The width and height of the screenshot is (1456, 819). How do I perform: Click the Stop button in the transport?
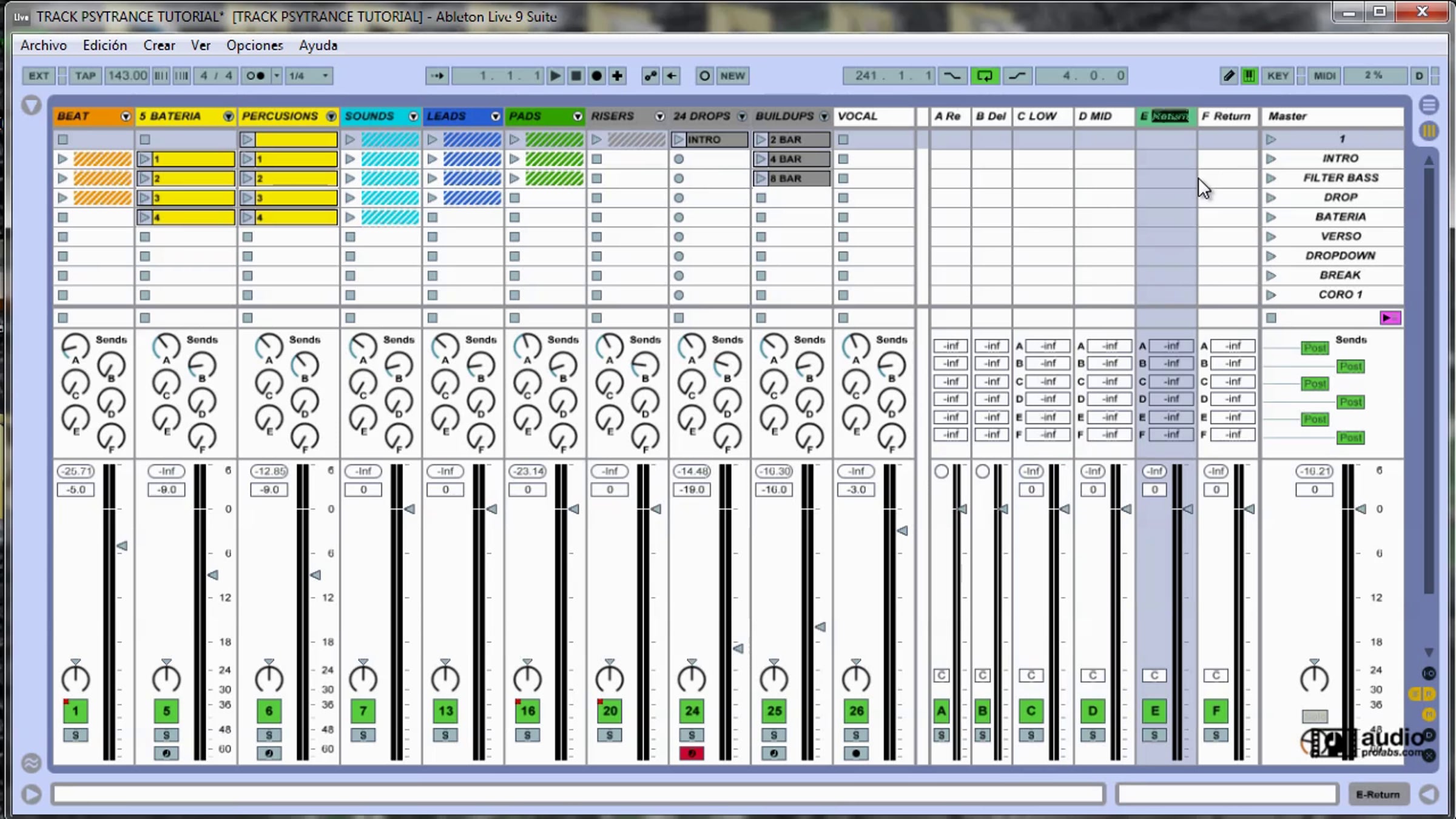[x=576, y=76]
